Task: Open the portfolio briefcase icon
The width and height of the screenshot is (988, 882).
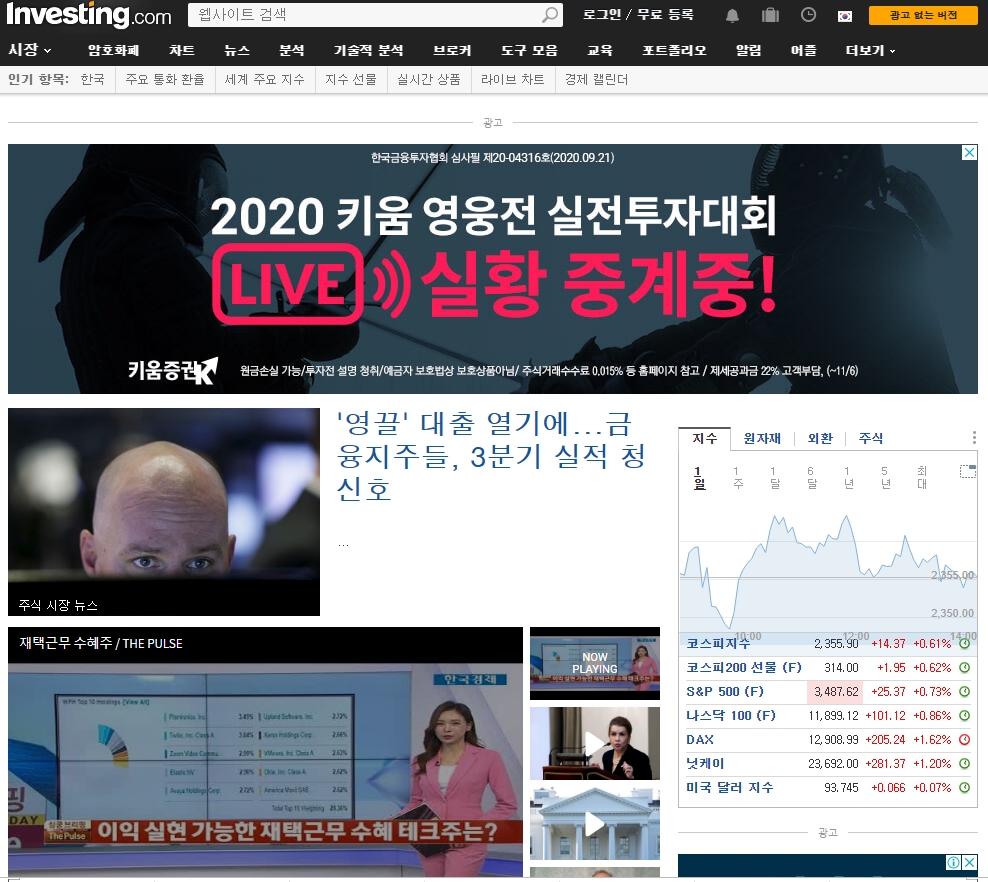Action: pyautogui.click(x=770, y=14)
